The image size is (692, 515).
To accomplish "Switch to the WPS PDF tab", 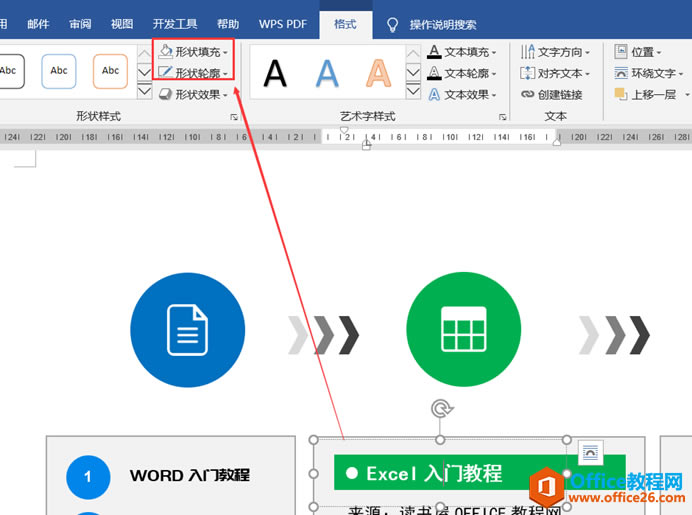I will [x=282, y=24].
